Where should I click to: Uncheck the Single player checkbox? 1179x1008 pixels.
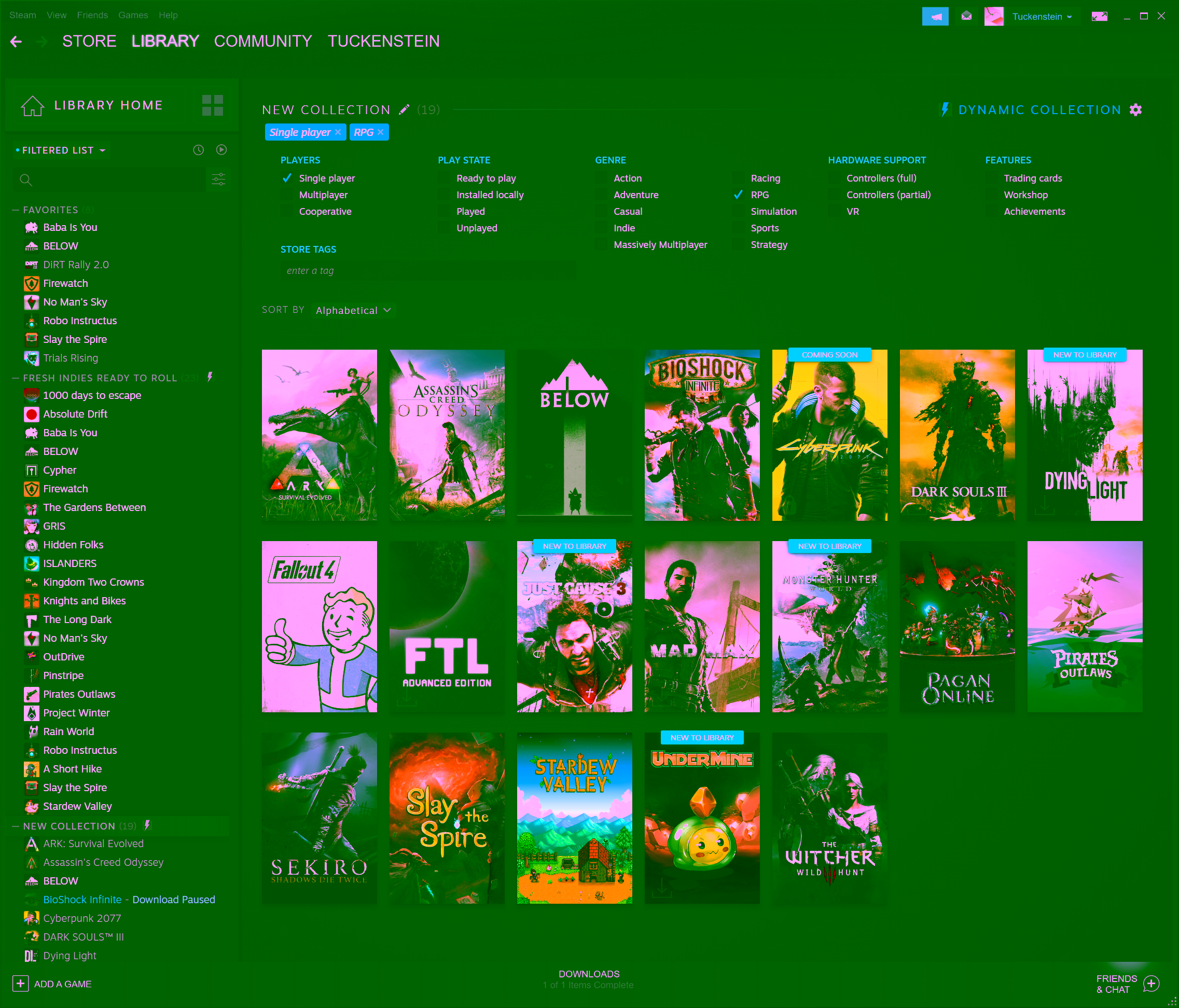point(287,178)
